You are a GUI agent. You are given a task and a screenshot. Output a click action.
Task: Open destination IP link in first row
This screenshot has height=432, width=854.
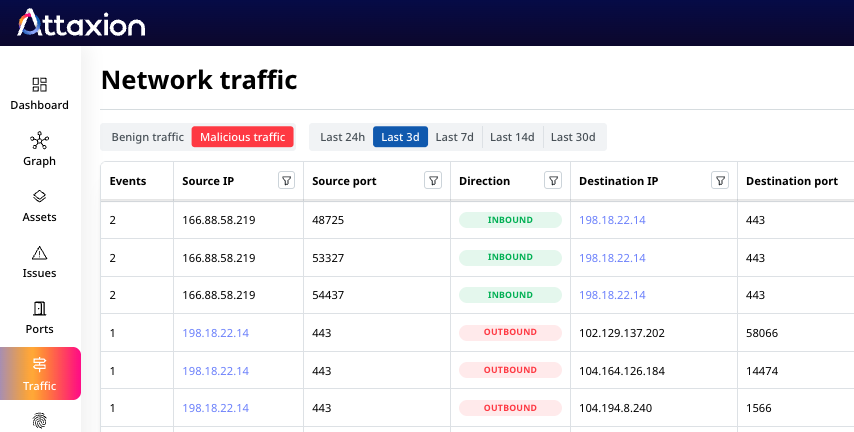612,219
